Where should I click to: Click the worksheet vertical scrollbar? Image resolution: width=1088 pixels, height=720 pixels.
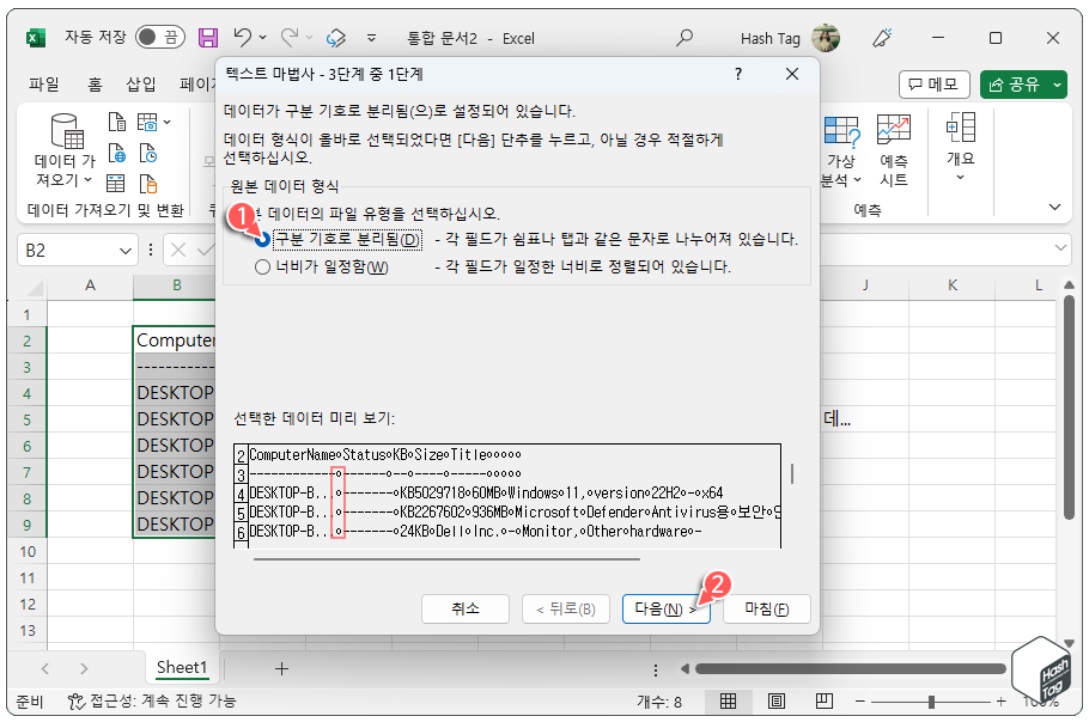coord(1069,407)
